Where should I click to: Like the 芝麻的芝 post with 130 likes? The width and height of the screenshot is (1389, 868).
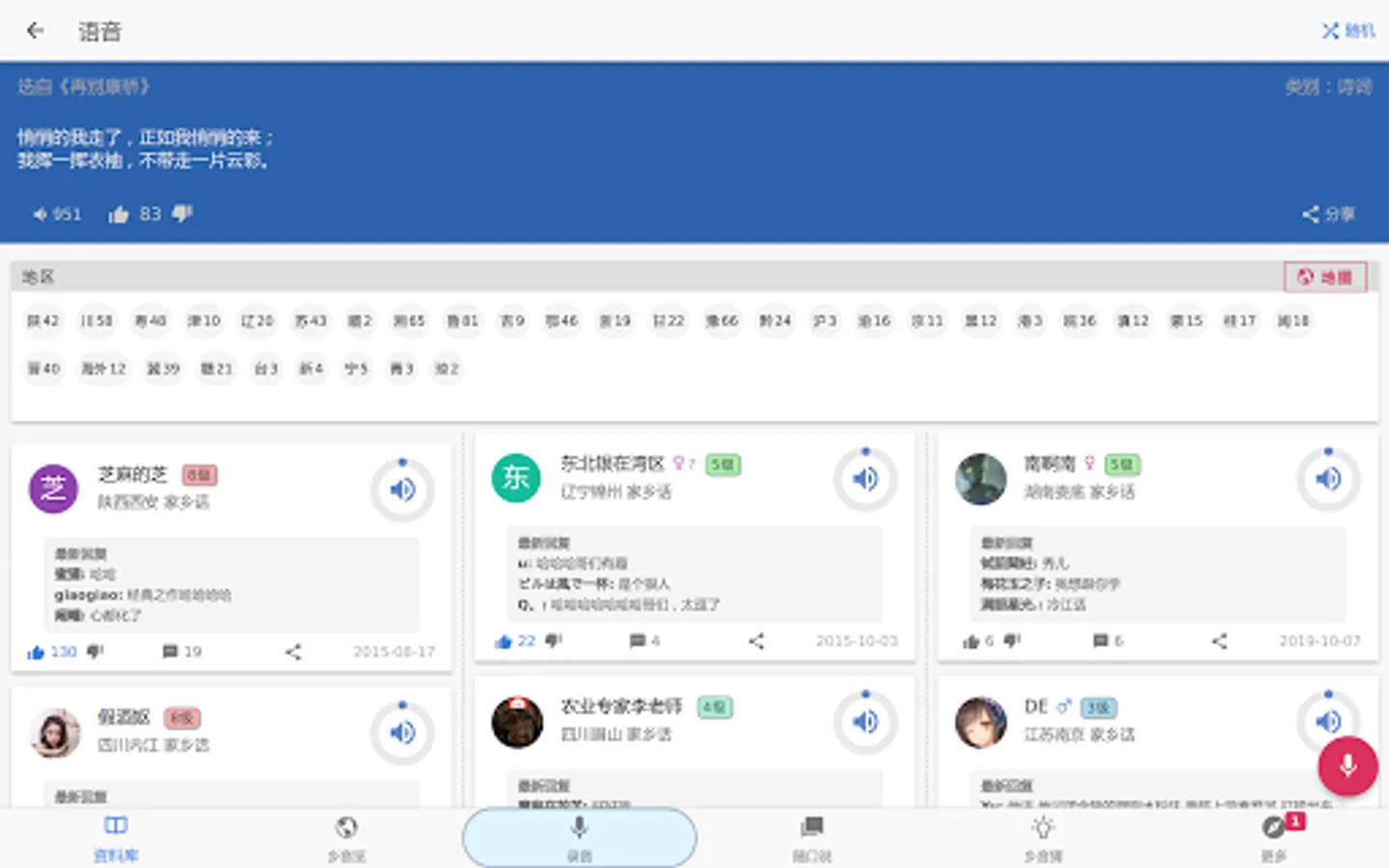(51, 652)
